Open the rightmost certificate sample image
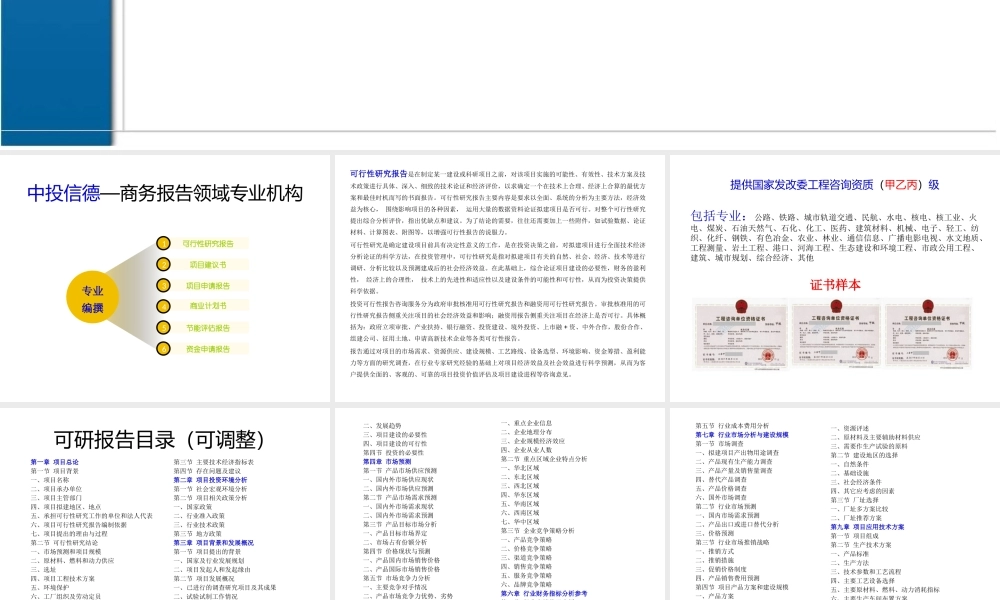This screenshot has width=1000, height=600. [927, 334]
